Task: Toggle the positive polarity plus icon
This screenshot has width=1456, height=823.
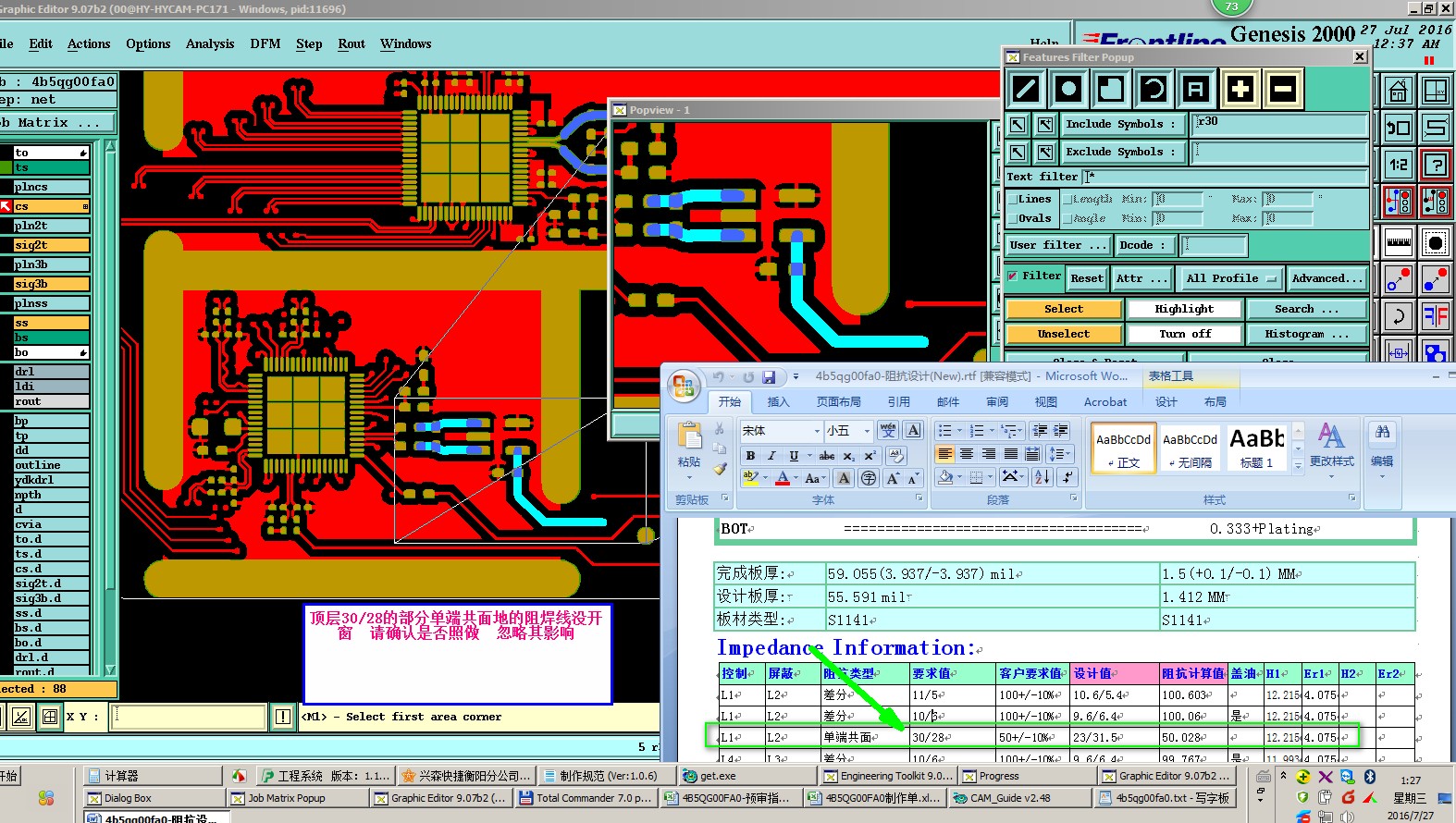Action: click(x=1240, y=89)
